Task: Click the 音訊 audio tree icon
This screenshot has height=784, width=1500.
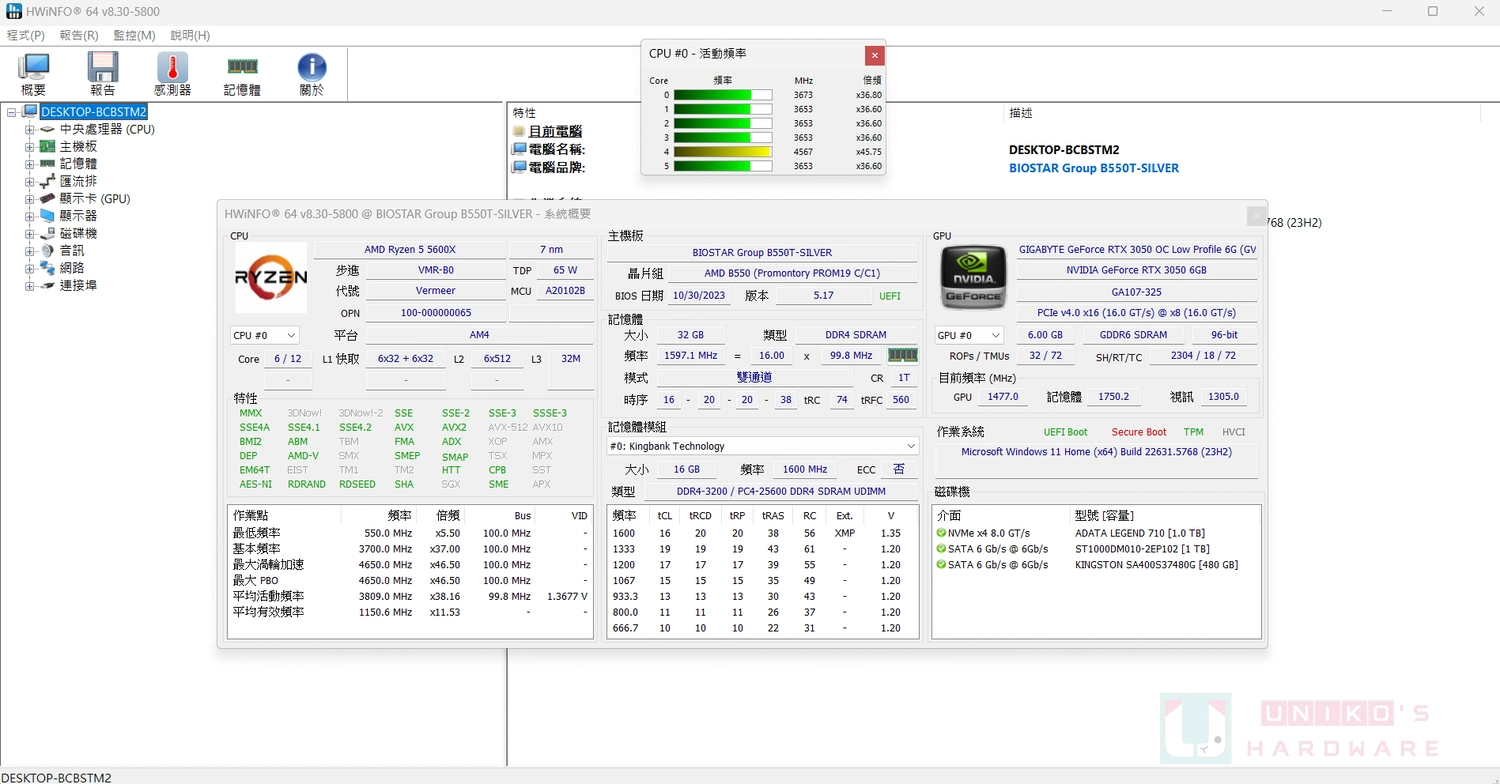Action: [47, 250]
